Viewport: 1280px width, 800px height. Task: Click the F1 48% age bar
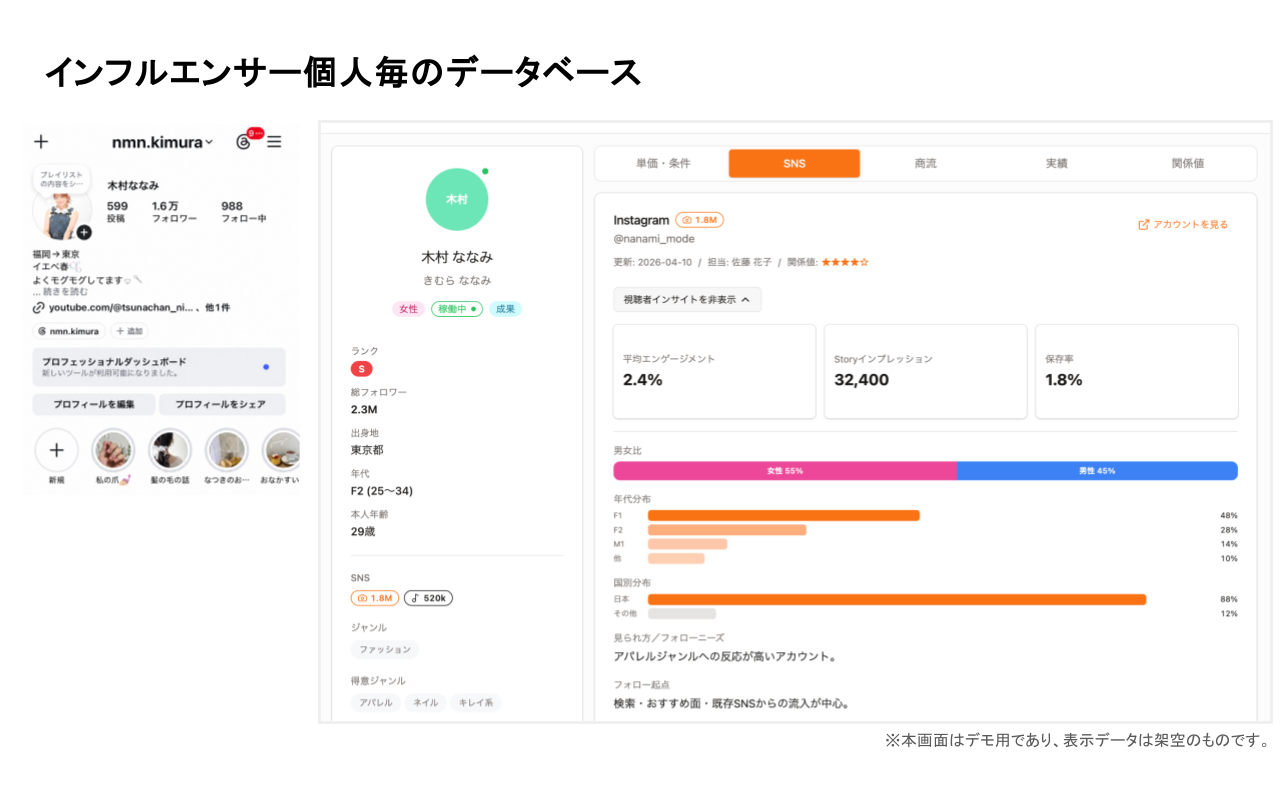pyautogui.click(x=783, y=516)
